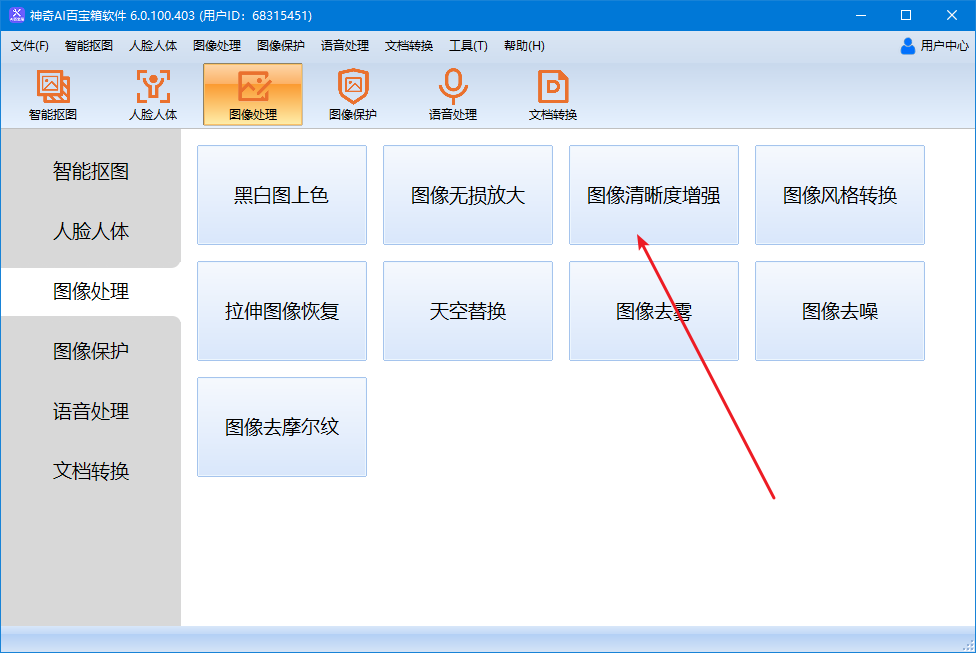Screen dimensions: 976x653
Task: Switch to 语音处理 sidebar tab
Action: pyautogui.click(x=91, y=411)
